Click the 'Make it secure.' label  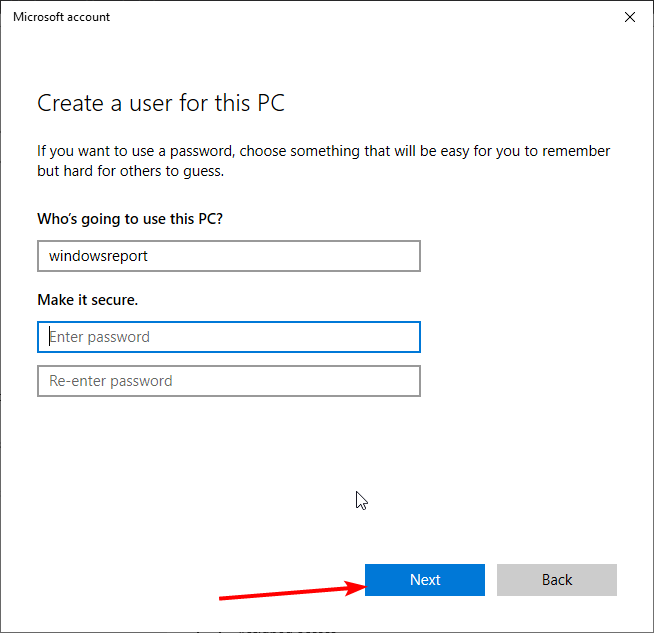click(x=88, y=300)
